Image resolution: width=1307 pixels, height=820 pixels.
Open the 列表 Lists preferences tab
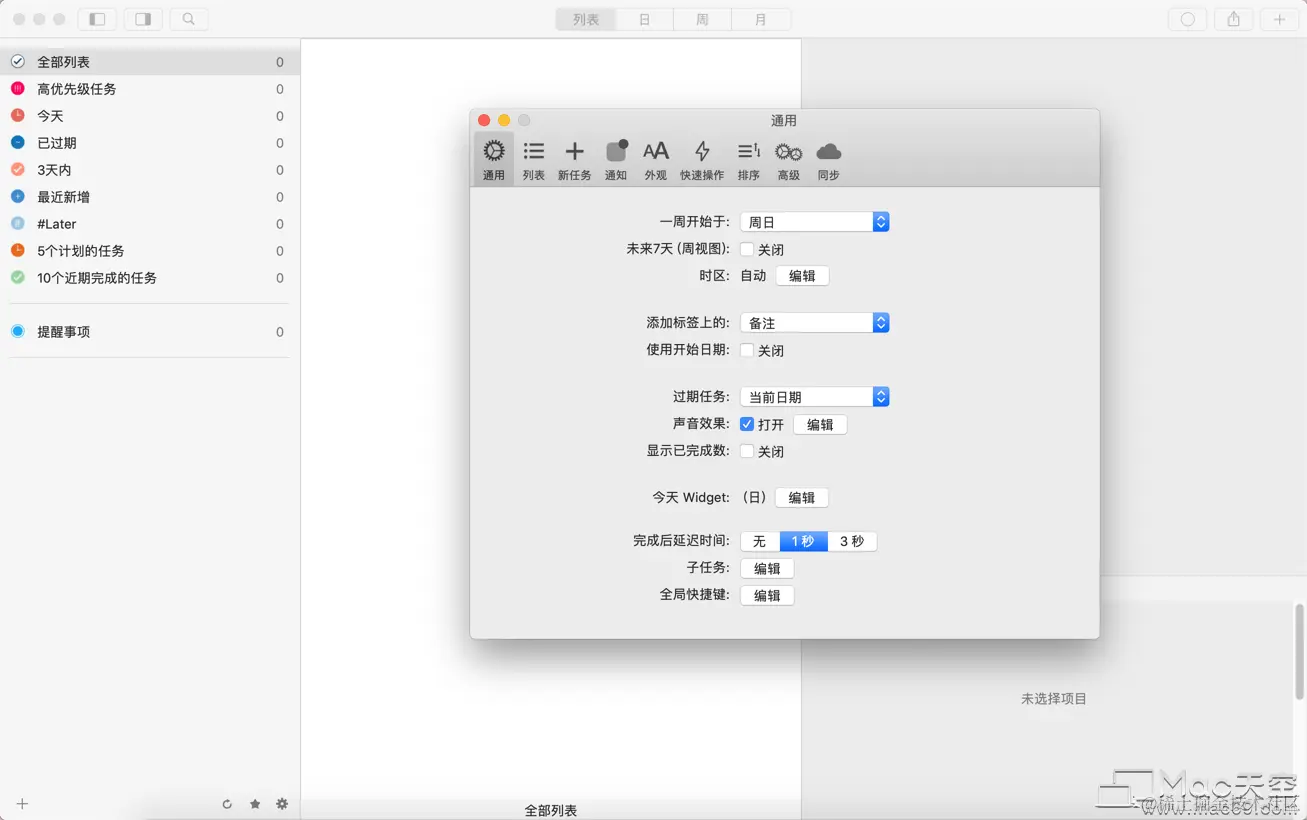point(534,159)
